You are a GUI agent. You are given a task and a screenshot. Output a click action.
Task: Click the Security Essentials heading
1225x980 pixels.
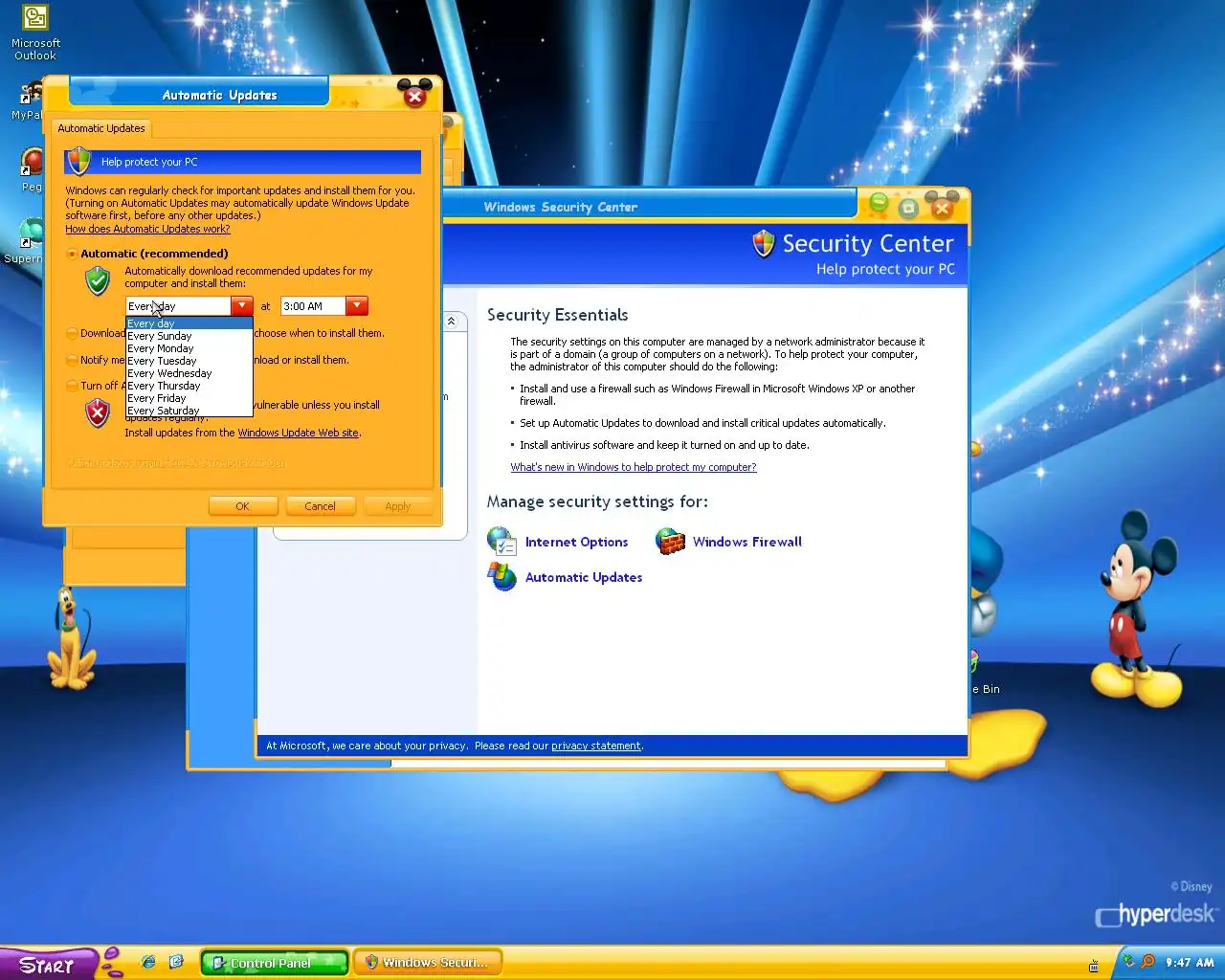tap(558, 315)
